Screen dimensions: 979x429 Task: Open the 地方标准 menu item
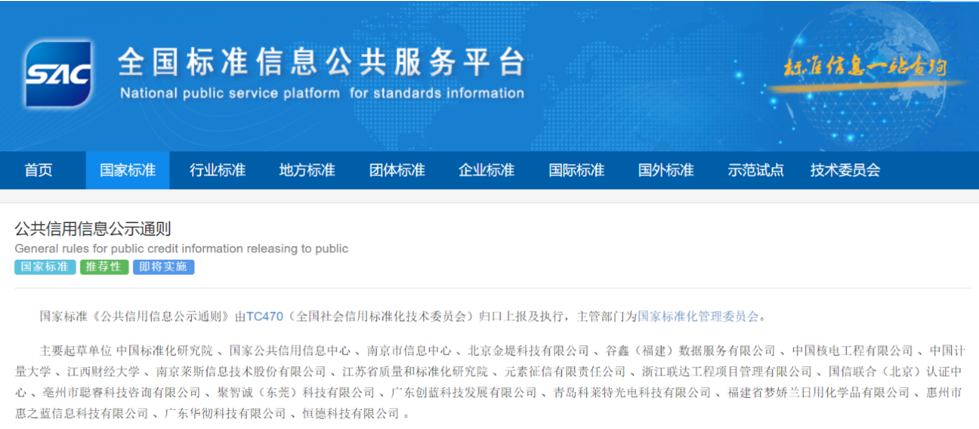(307, 170)
